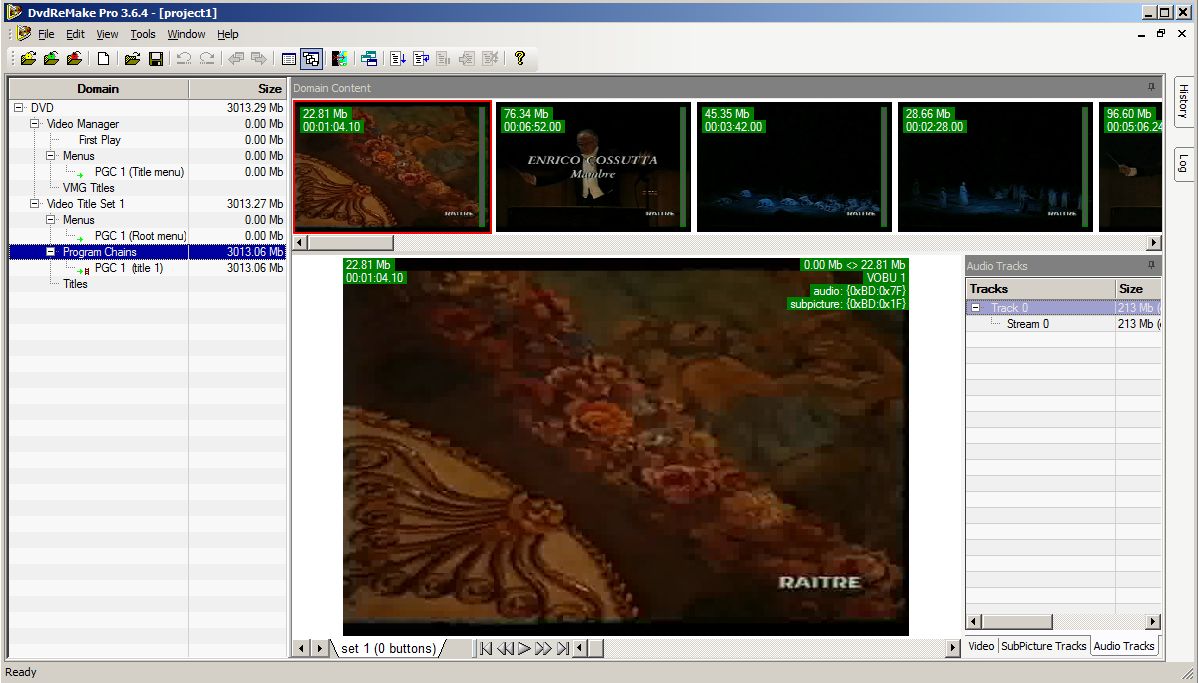
Task: Click the open project folder icon
Action: click(x=132, y=59)
